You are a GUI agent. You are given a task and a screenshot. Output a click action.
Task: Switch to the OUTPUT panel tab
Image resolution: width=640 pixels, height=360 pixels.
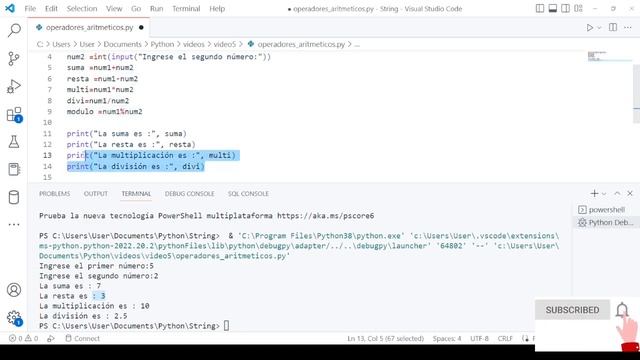tap(96, 193)
